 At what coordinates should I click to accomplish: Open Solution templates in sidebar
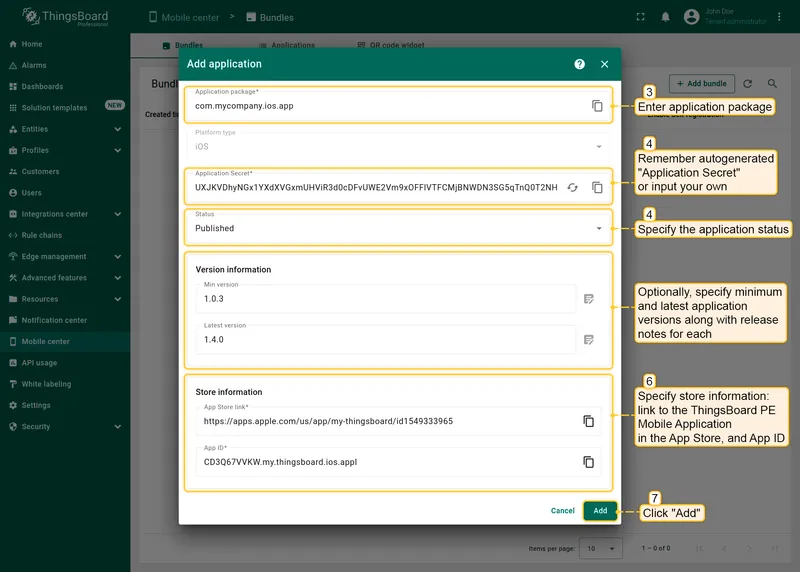[65, 108]
